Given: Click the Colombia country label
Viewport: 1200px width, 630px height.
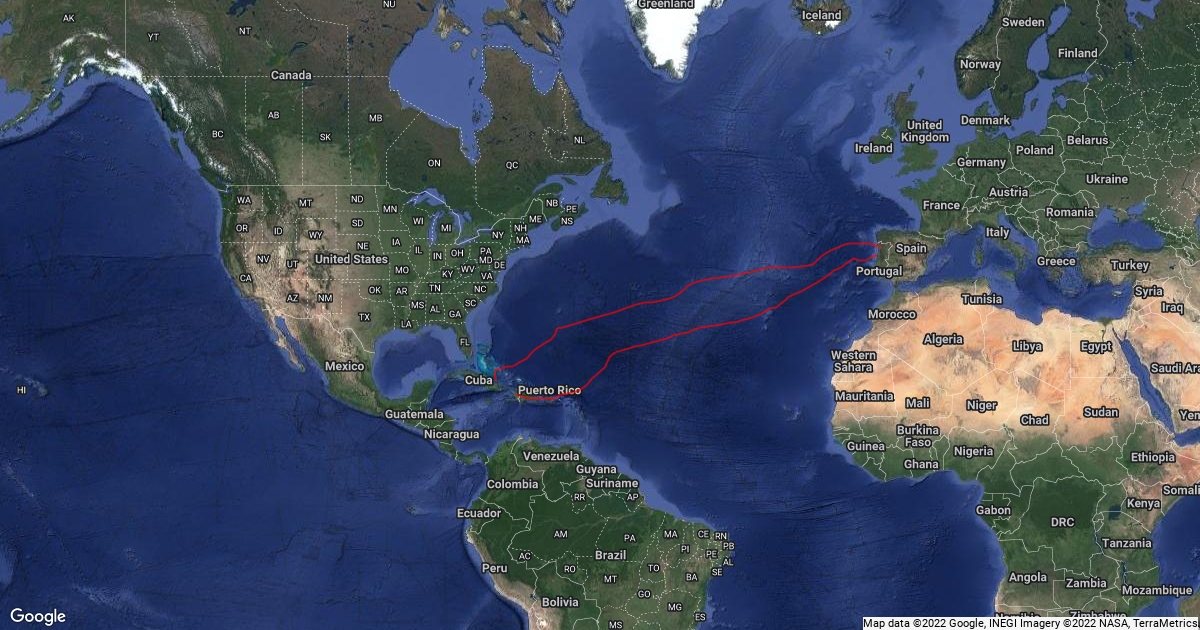Looking at the screenshot, I should pos(512,484).
